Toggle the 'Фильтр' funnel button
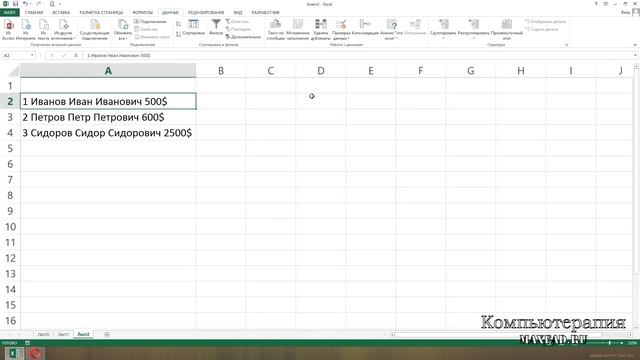640x360 pixels. [x=216, y=28]
